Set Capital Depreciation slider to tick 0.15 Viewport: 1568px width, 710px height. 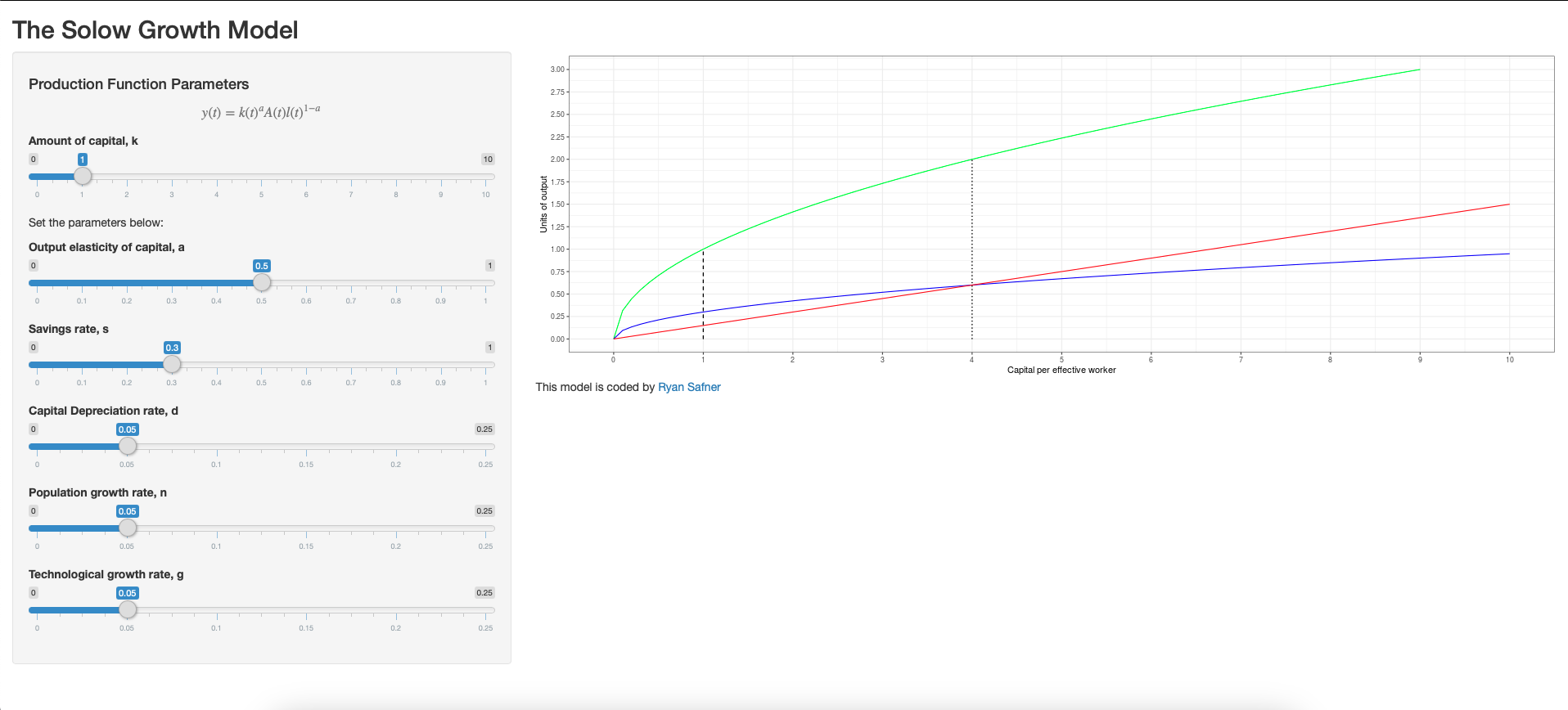(x=307, y=447)
